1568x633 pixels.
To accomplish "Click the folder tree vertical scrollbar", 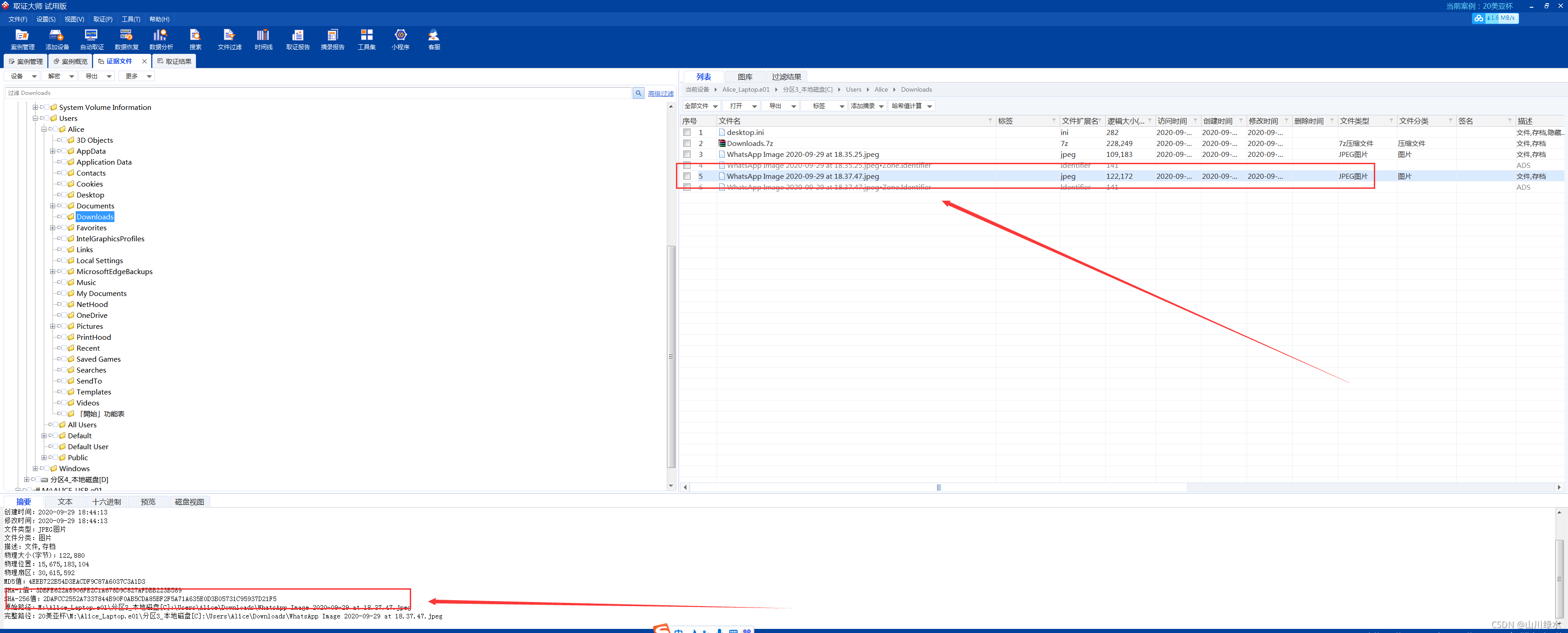I will 671,357.
